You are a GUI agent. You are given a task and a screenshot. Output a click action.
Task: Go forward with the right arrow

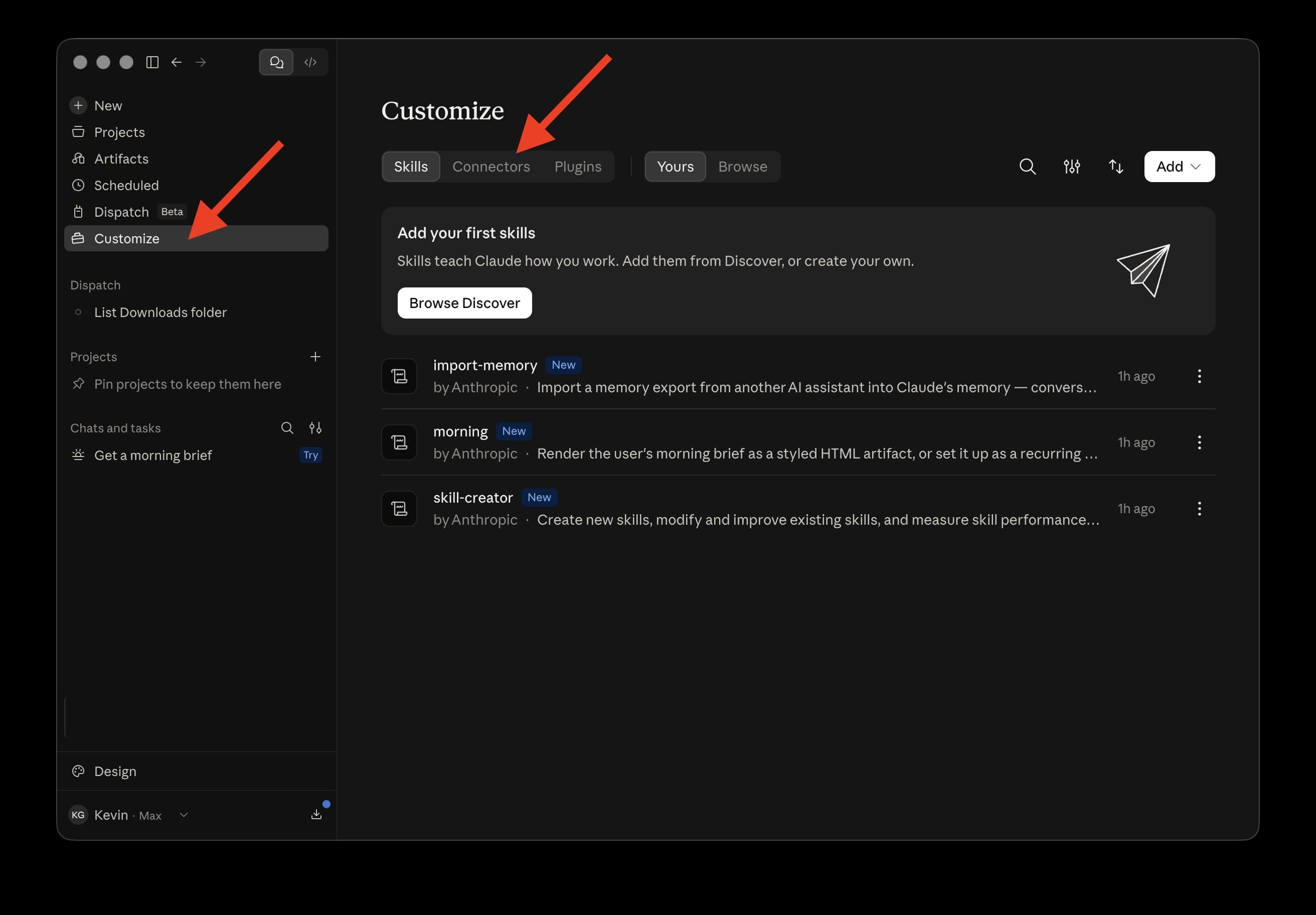click(x=201, y=62)
